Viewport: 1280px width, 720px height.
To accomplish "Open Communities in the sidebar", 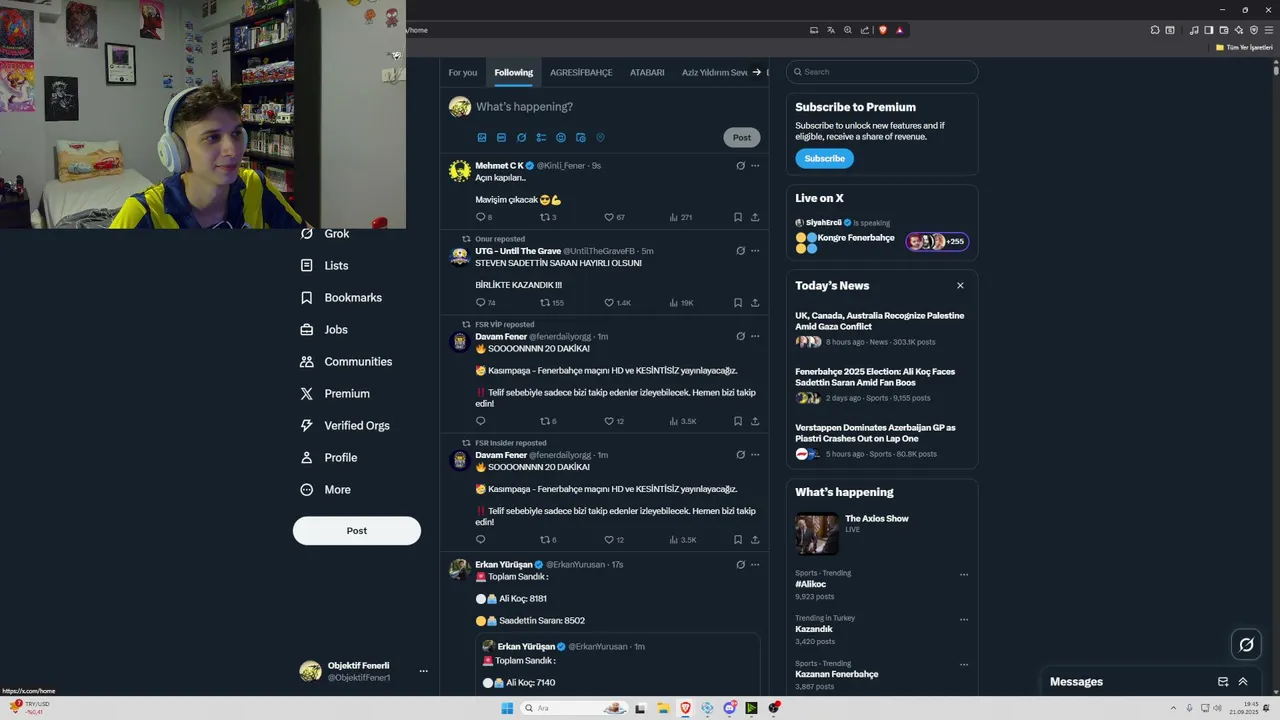I will [x=346, y=362].
